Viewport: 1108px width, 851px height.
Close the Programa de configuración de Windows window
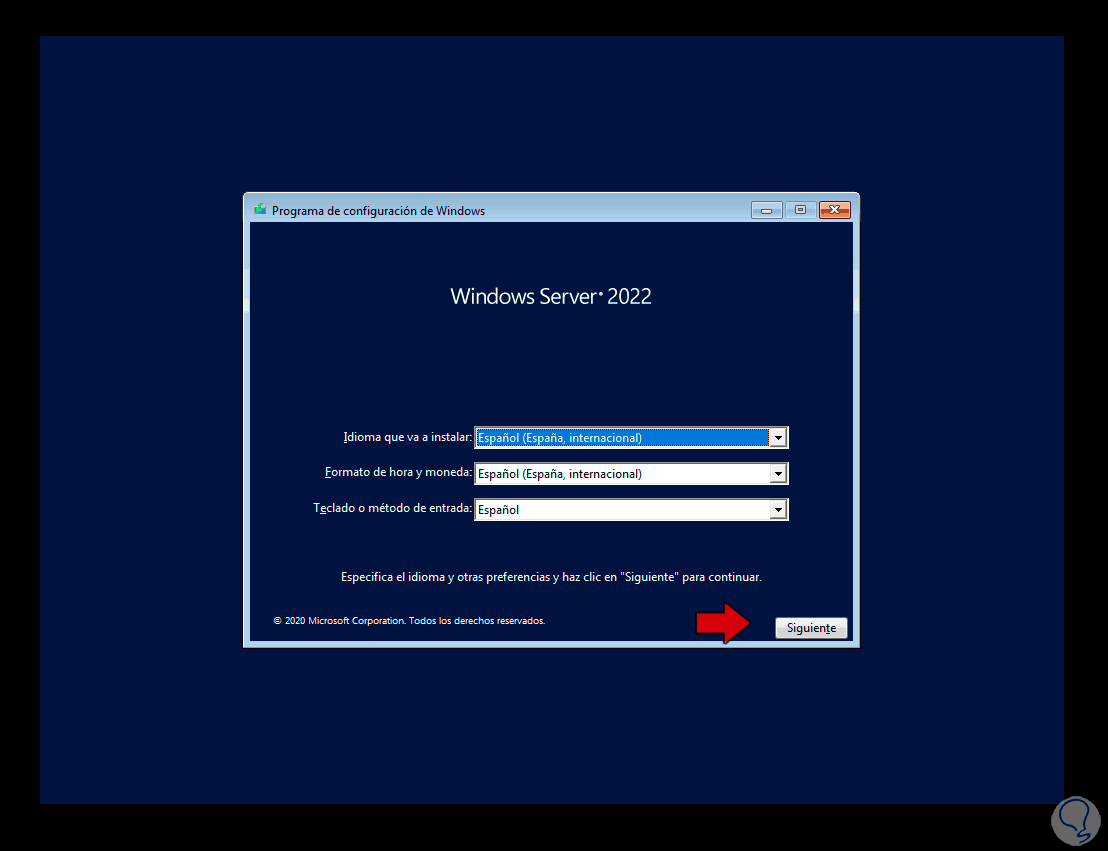(x=835, y=210)
